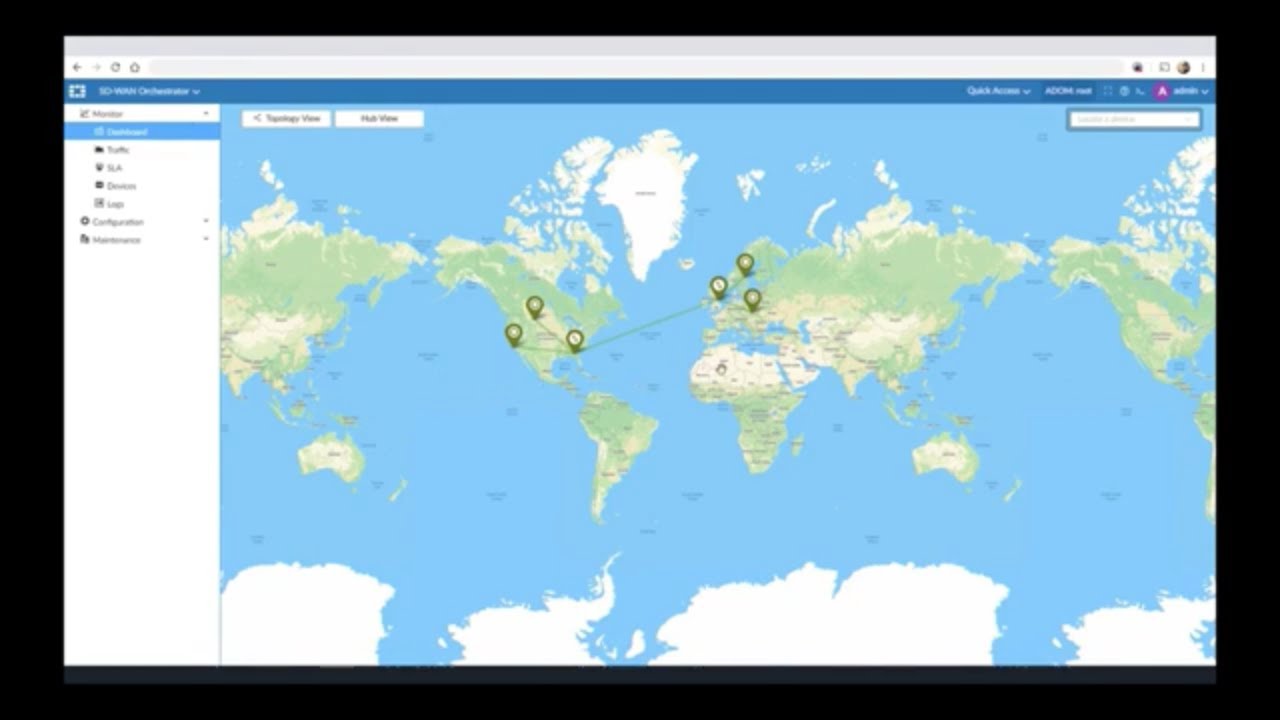This screenshot has width=1280, height=720.
Task: Click the Maintenance icon in sidebar
Action: pyautogui.click(x=85, y=240)
